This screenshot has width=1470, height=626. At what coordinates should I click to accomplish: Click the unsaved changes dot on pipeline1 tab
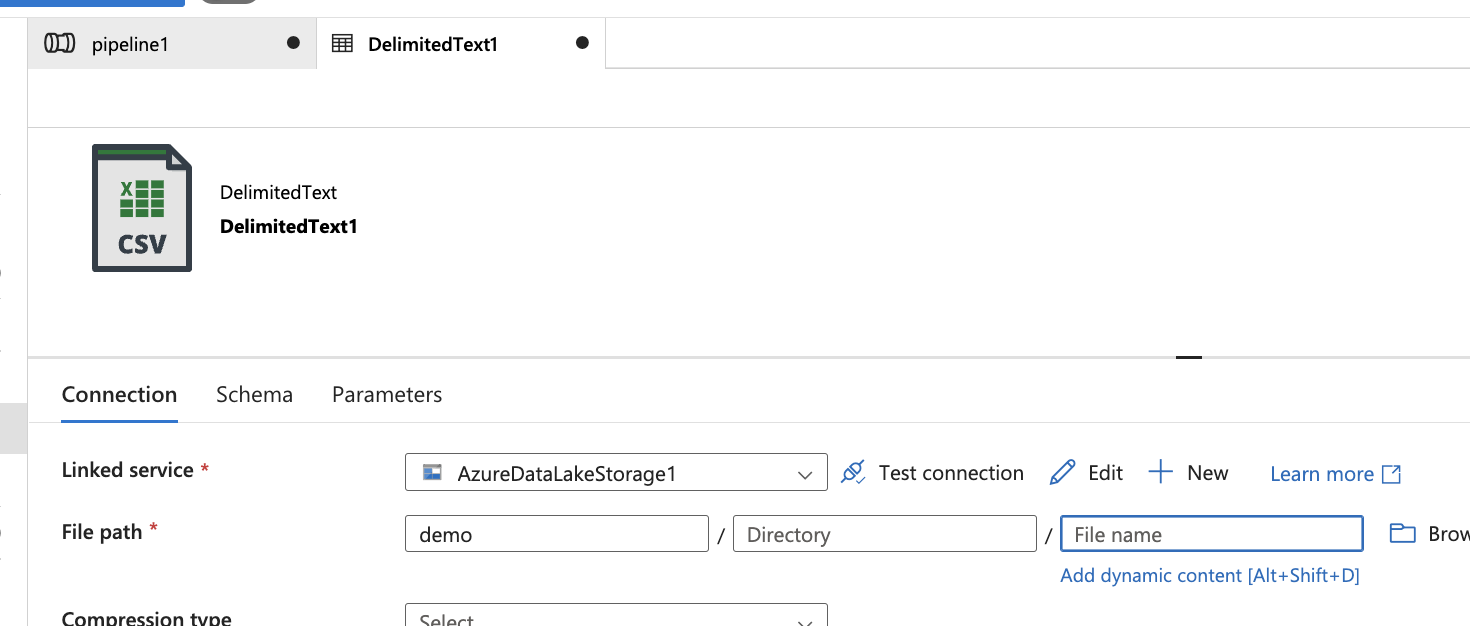[x=291, y=43]
